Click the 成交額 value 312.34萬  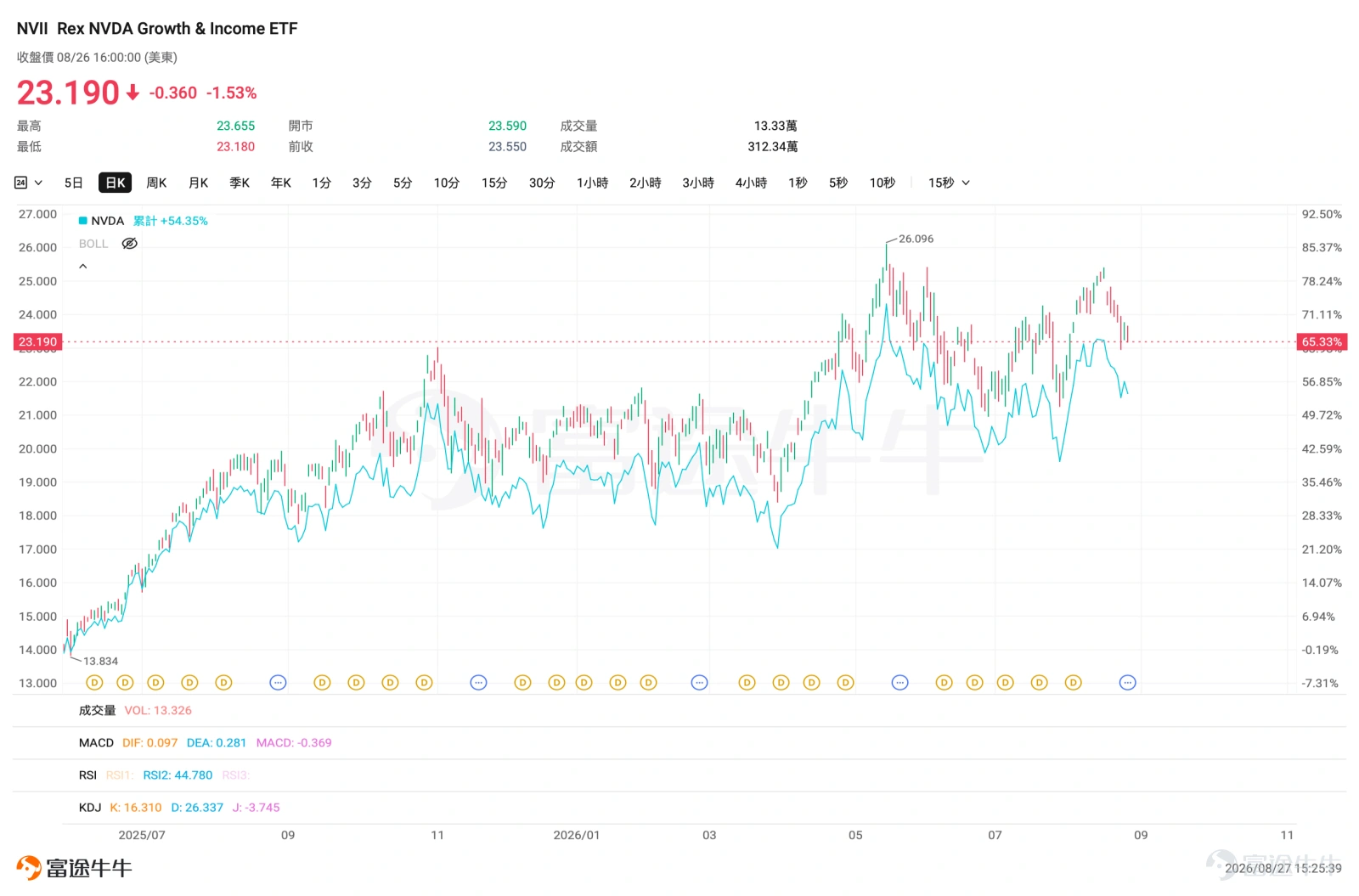tap(772, 146)
